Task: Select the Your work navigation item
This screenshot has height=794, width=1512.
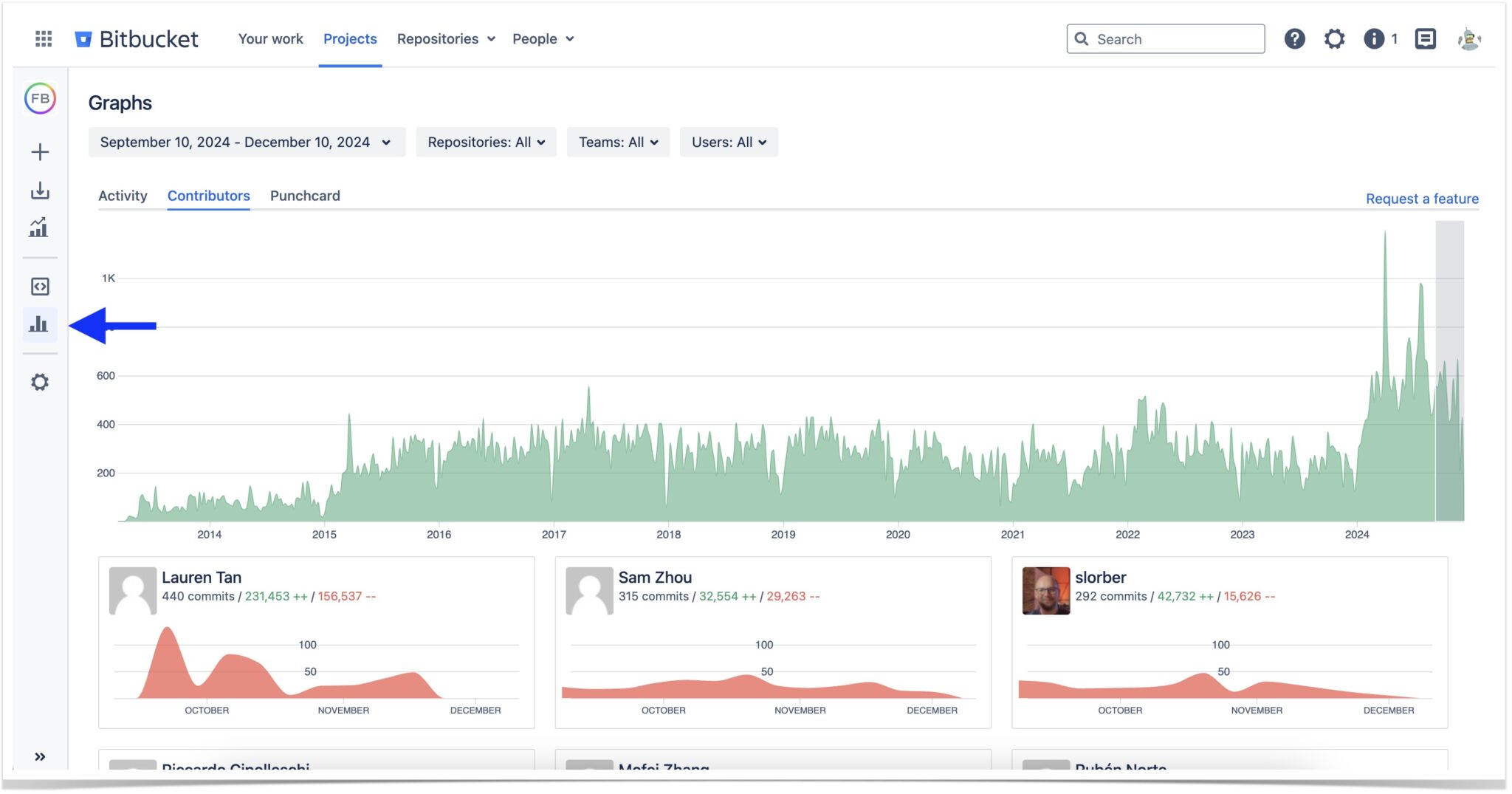Action: [x=271, y=38]
